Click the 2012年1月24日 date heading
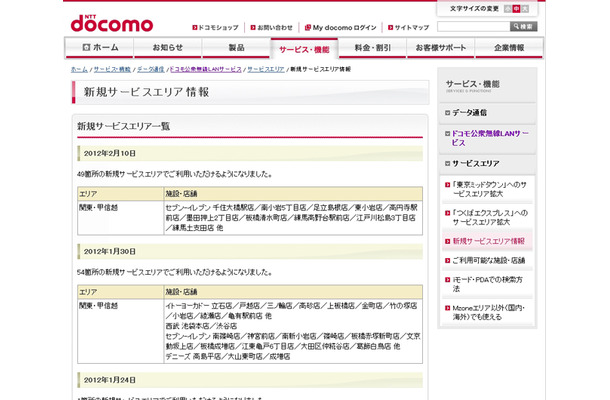Viewport: 610px width, 400px height. coord(110,380)
